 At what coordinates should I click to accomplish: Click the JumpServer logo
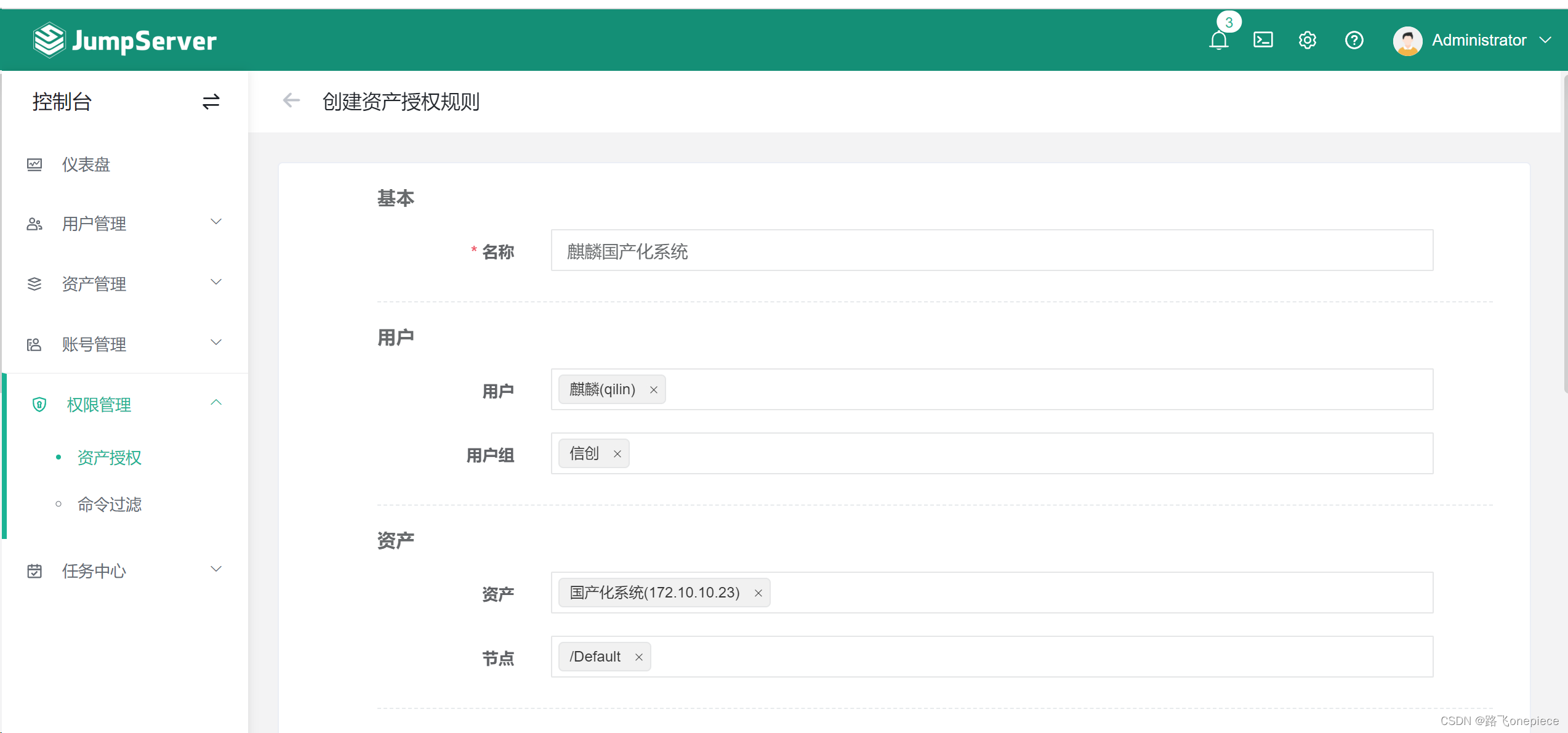[x=125, y=40]
